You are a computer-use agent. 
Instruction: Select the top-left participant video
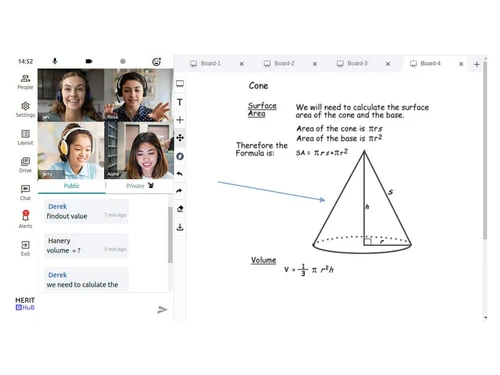point(71,95)
